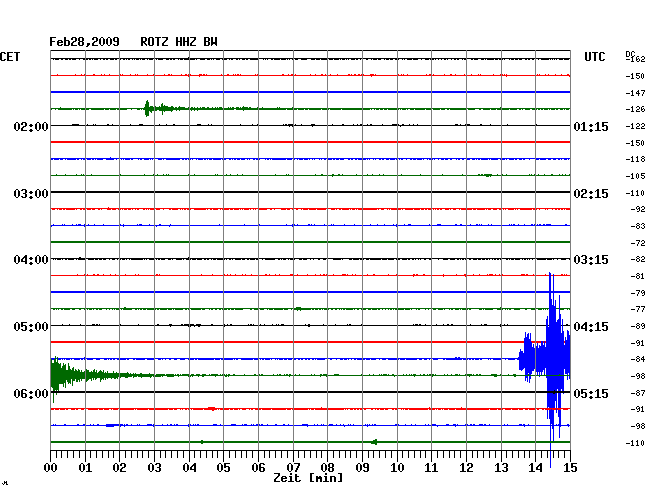The height and width of the screenshot is (494, 650).
Task: Click the 01:15 UTC time label
Action: tap(591, 126)
